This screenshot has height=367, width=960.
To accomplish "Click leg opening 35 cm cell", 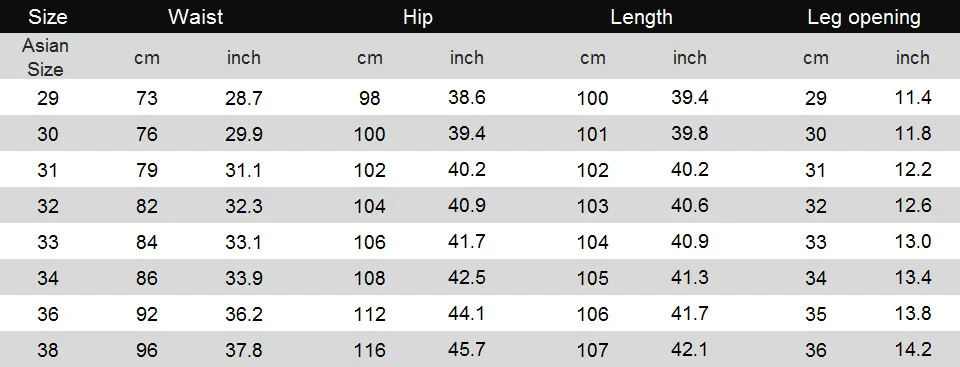I will (816, 314).
